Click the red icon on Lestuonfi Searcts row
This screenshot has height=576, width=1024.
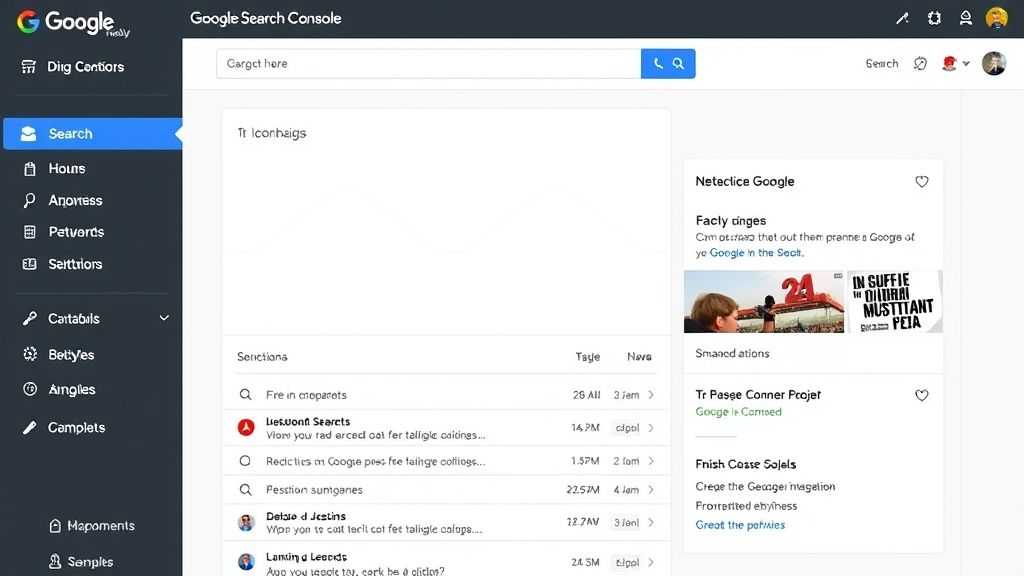coord(246,428)
